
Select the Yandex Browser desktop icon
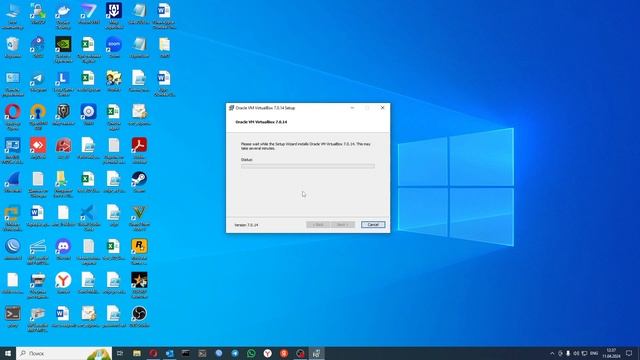63,283
